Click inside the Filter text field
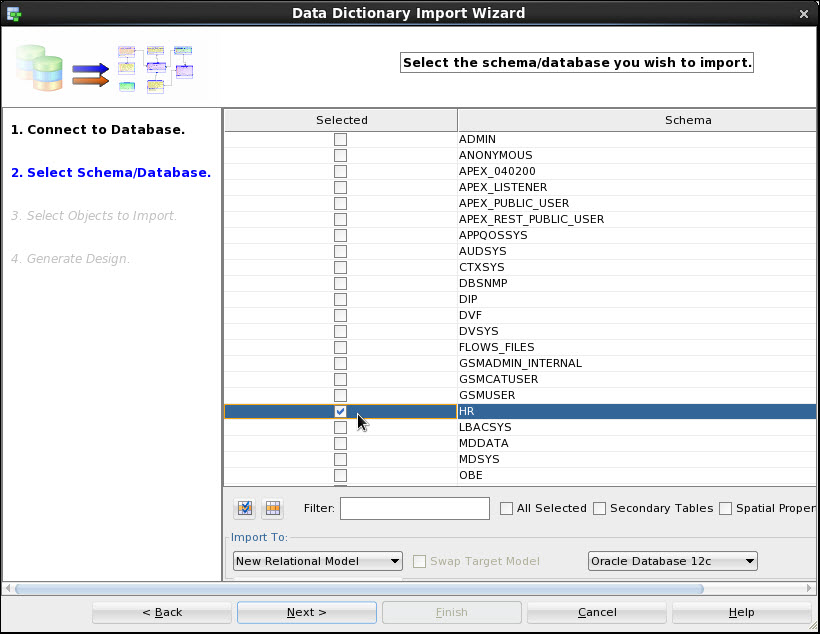Screen dimensions: 820x634 click(x=414, y=508)
